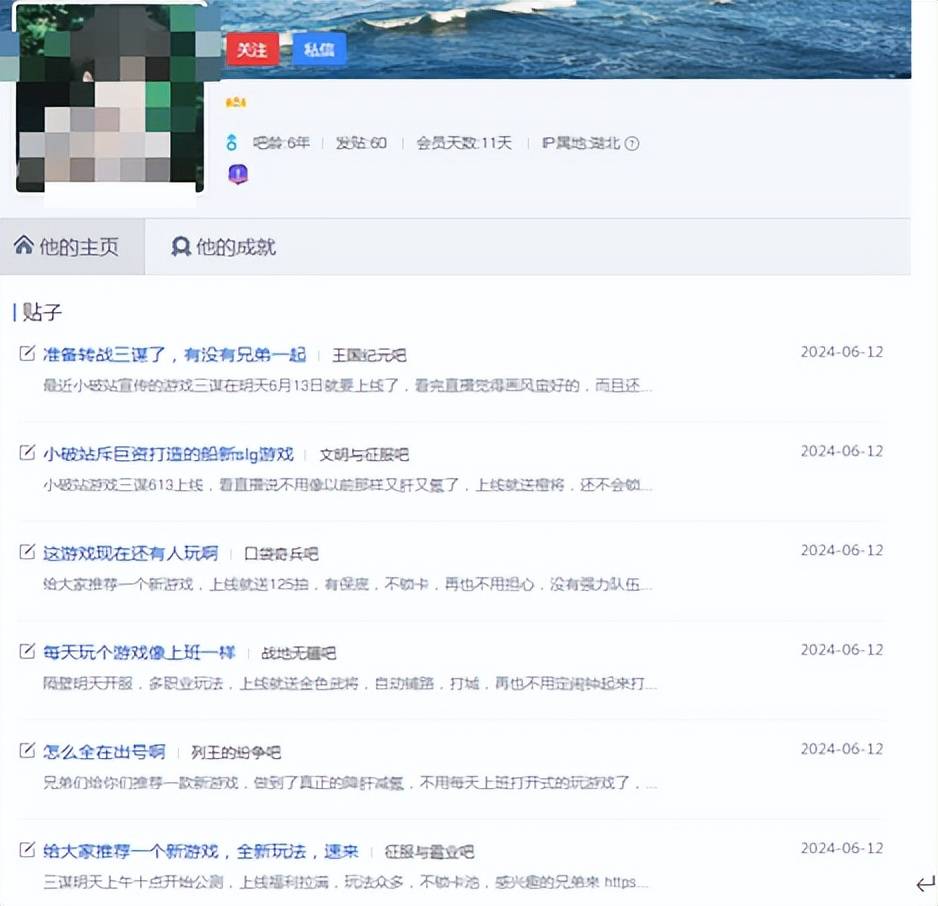Open the 王国纪元吧 forum link

coord(369,355)
